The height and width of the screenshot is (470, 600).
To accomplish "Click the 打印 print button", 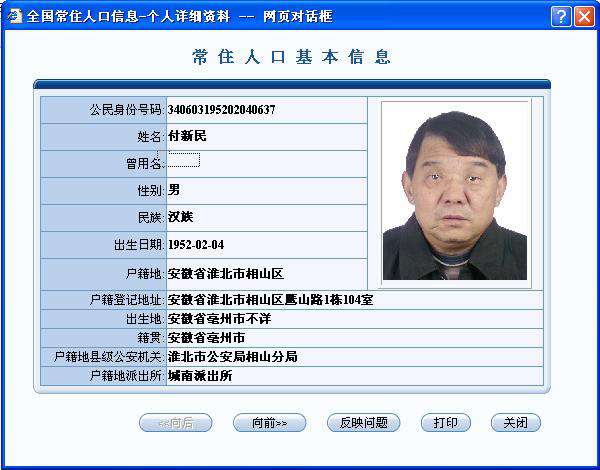I will [445, 423].
